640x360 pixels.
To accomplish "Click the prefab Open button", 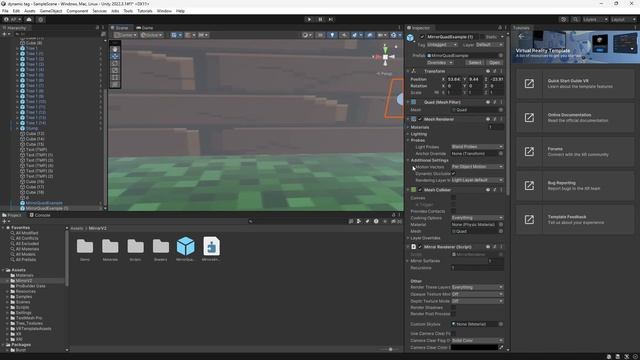I will pyautogui.click(x=494, y=63).
